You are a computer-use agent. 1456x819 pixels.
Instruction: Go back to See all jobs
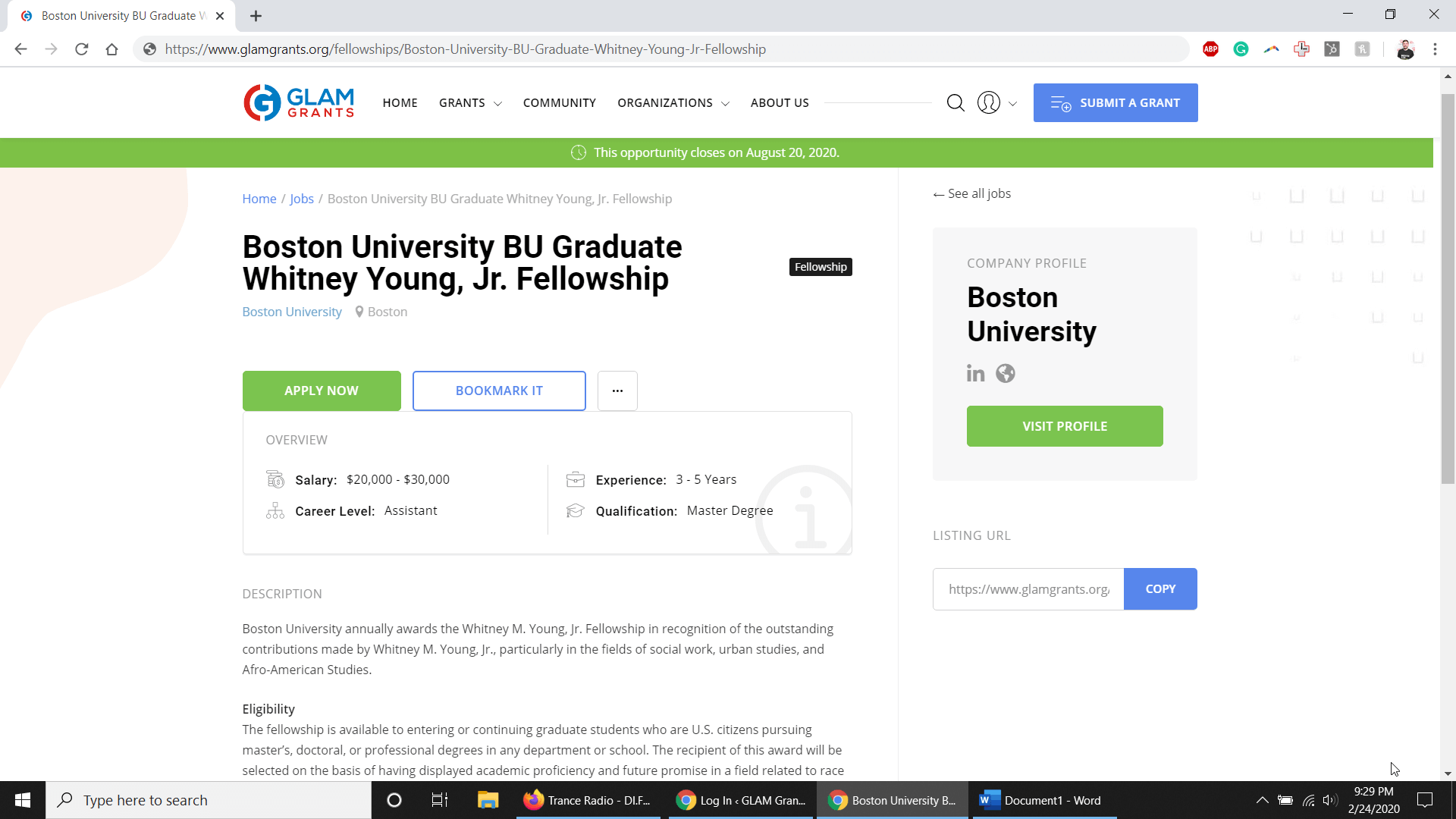pos(972,193)
